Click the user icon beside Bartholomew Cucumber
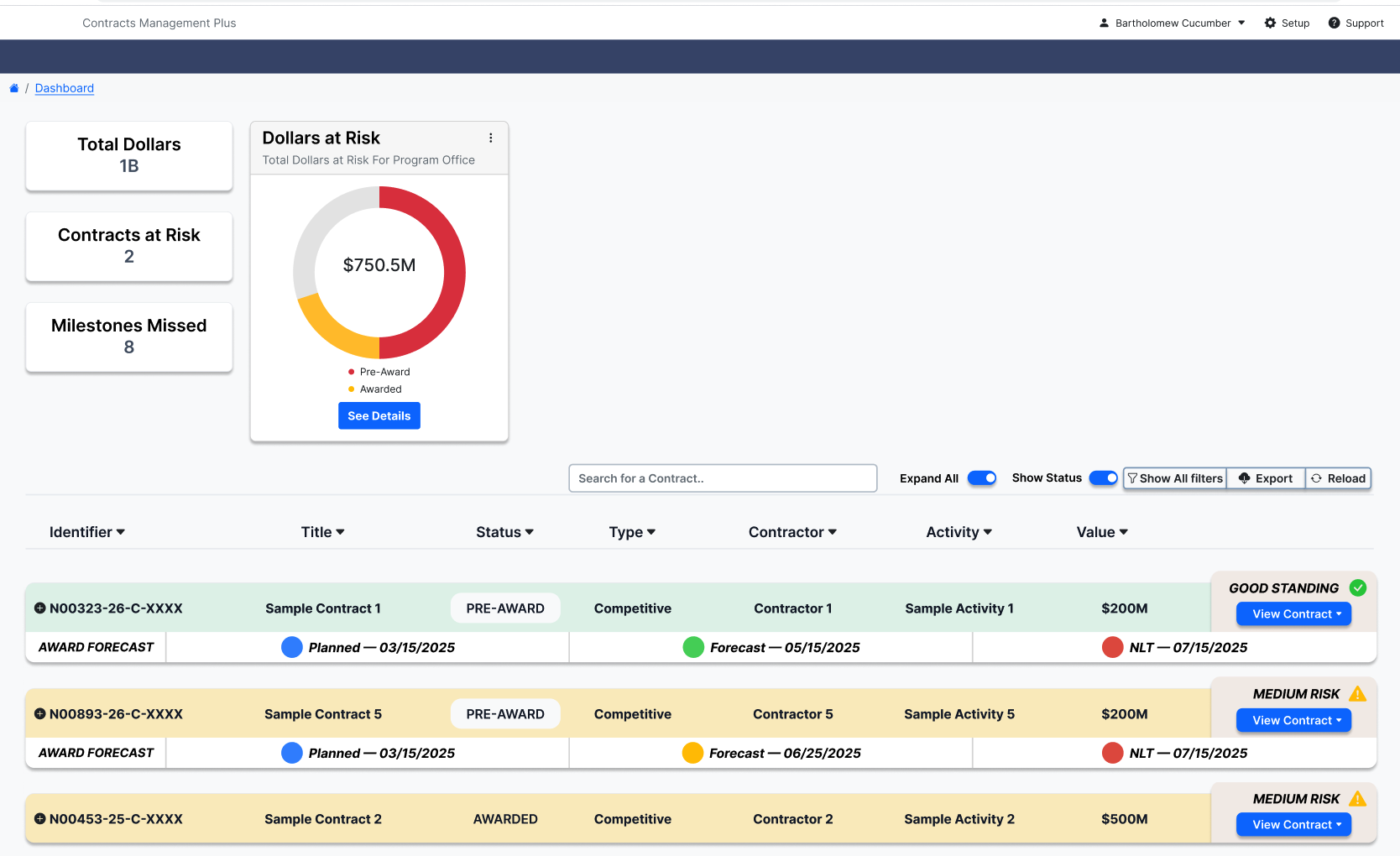Image resolution: width=1400 pixels, height=856 pixels. click(x=1104, y=23)
